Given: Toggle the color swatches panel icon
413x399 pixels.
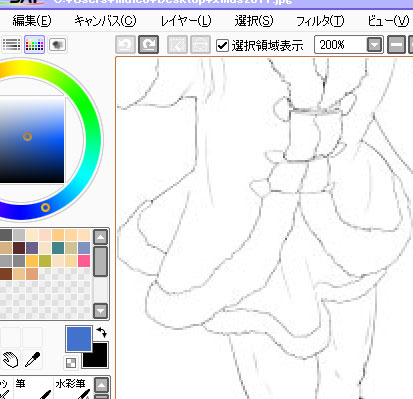Looking at the screenshot, I should (x=34, y=44).
